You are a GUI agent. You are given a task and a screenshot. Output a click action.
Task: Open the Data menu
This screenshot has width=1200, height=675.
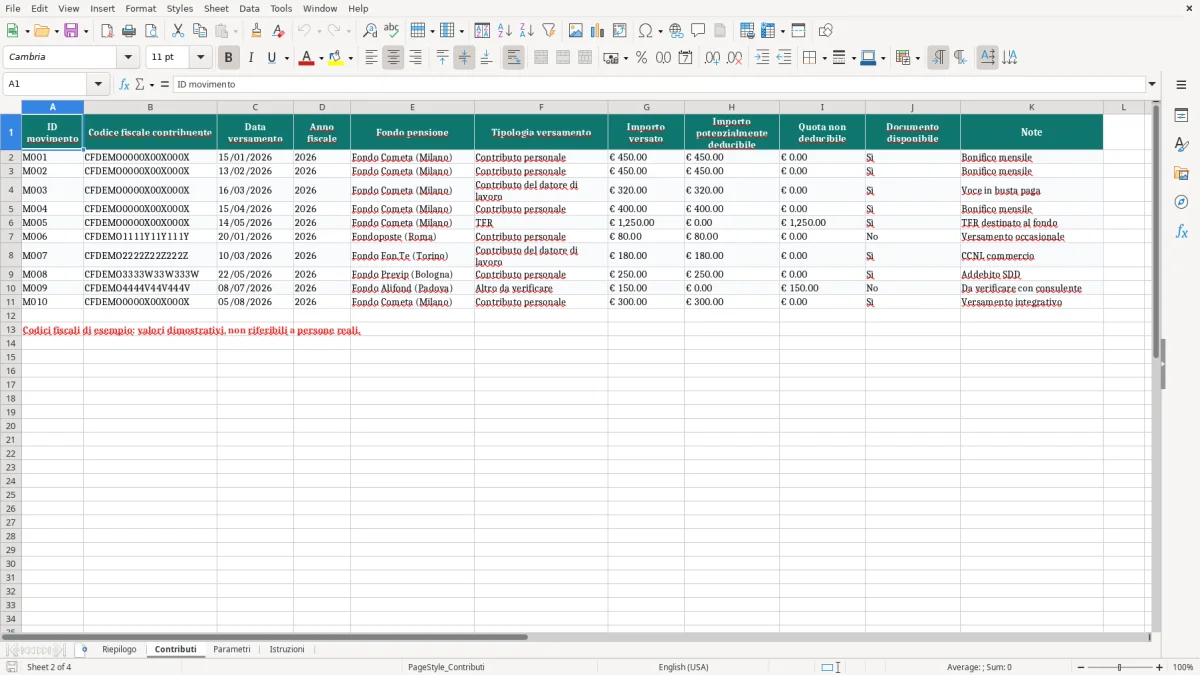click(249, 8)
